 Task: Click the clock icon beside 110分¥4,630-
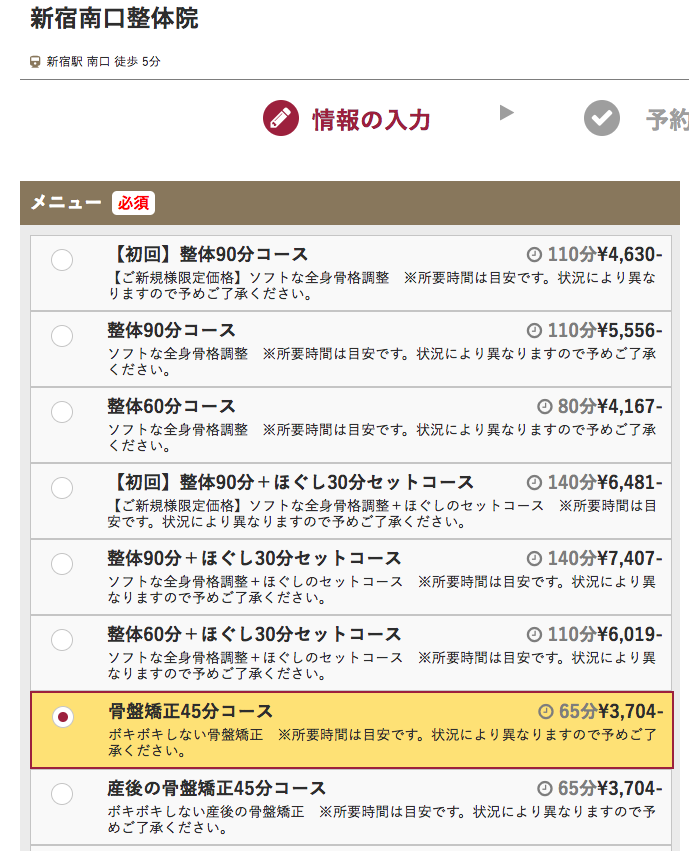point(534,255)
